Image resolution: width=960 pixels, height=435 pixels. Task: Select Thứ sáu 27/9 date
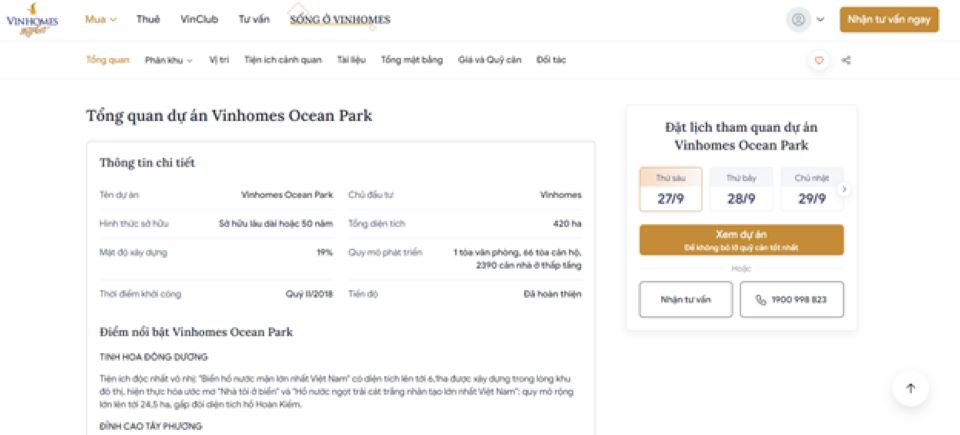[670, 190]
